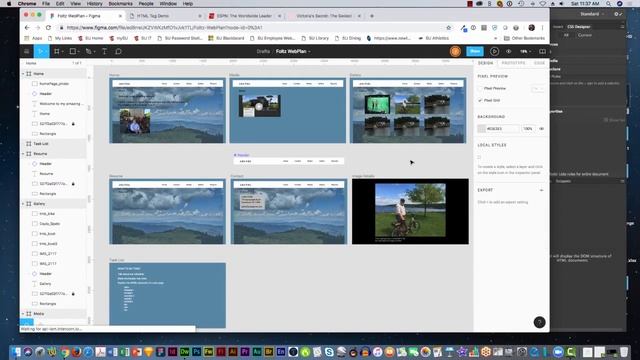Click the Drafts breadcrumb link

click(x=263, y=51)
